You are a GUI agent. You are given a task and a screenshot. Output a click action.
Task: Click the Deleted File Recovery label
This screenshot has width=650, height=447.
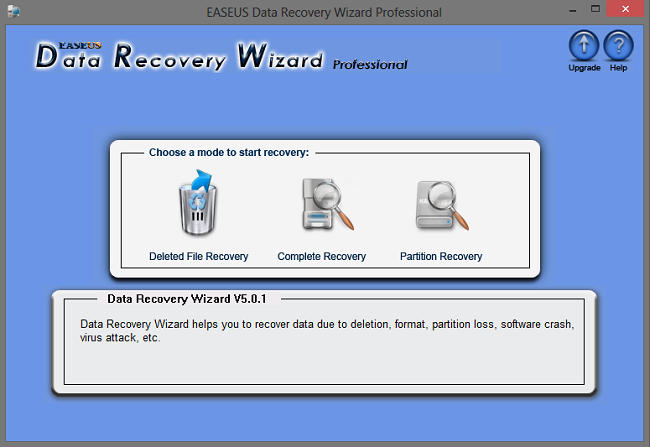[x=199, y=256]
